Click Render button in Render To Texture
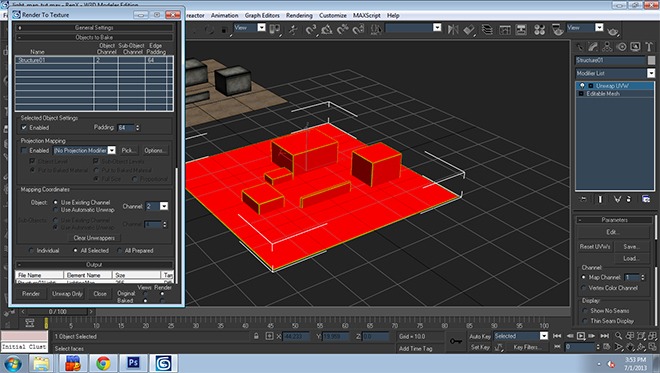This screenshot has height=373, width=660. [31, 294]
